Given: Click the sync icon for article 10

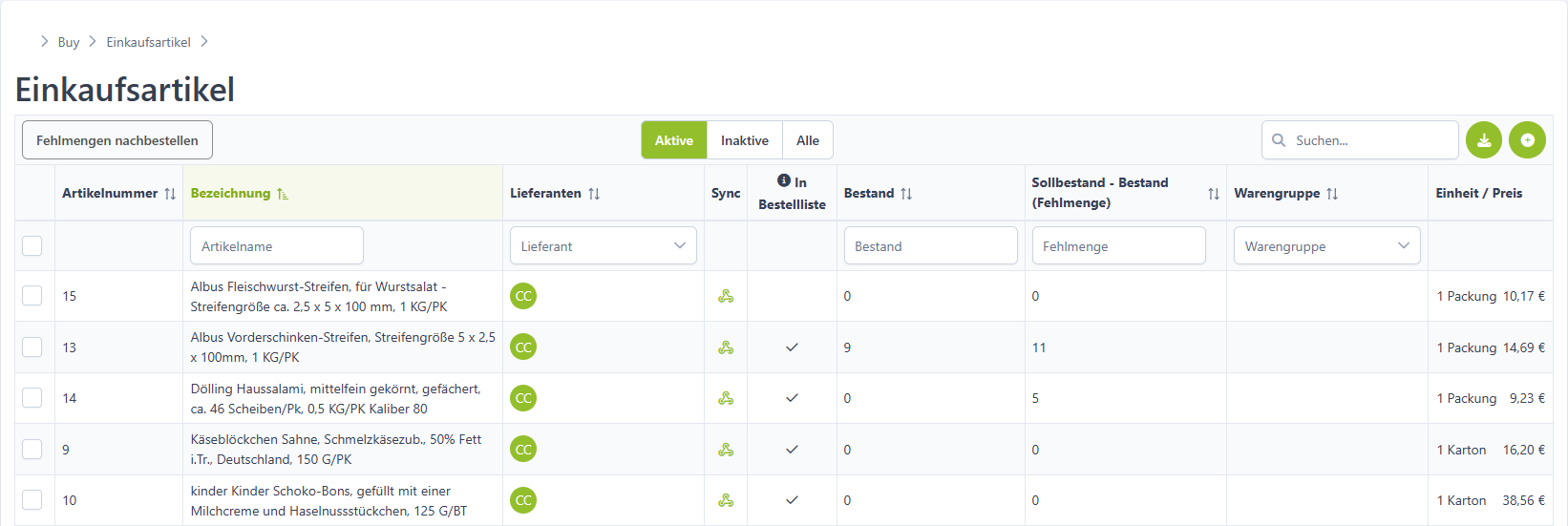Looking at the screenshot, I should (726, 500).
